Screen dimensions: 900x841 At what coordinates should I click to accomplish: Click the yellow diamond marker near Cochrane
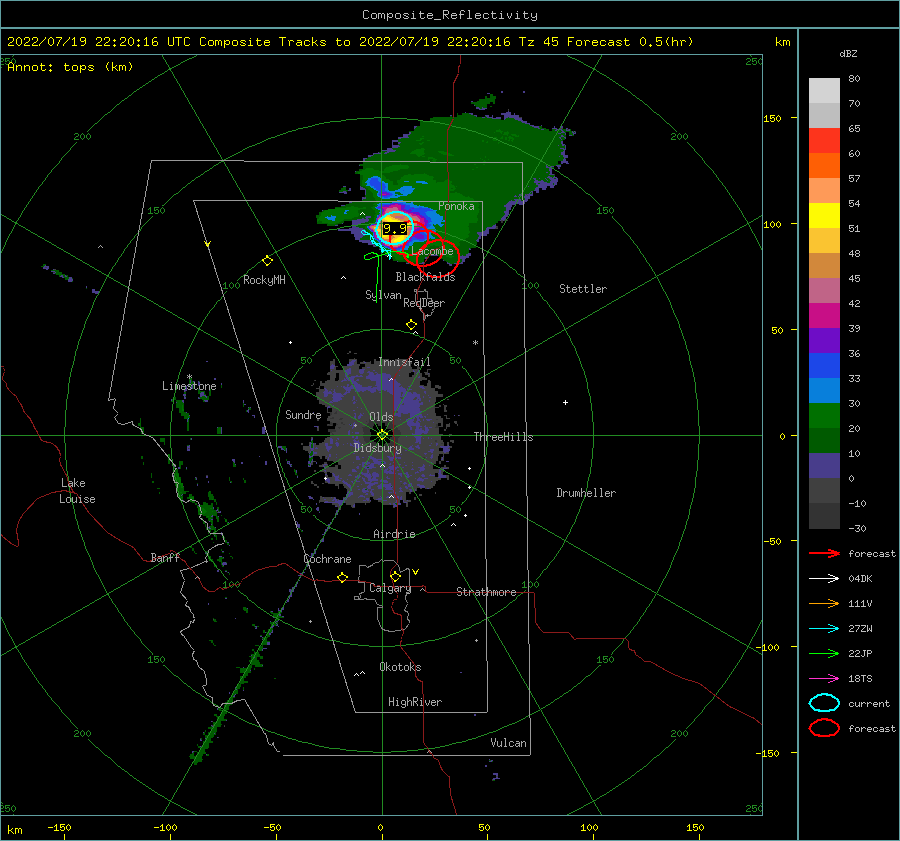point(342,578)
